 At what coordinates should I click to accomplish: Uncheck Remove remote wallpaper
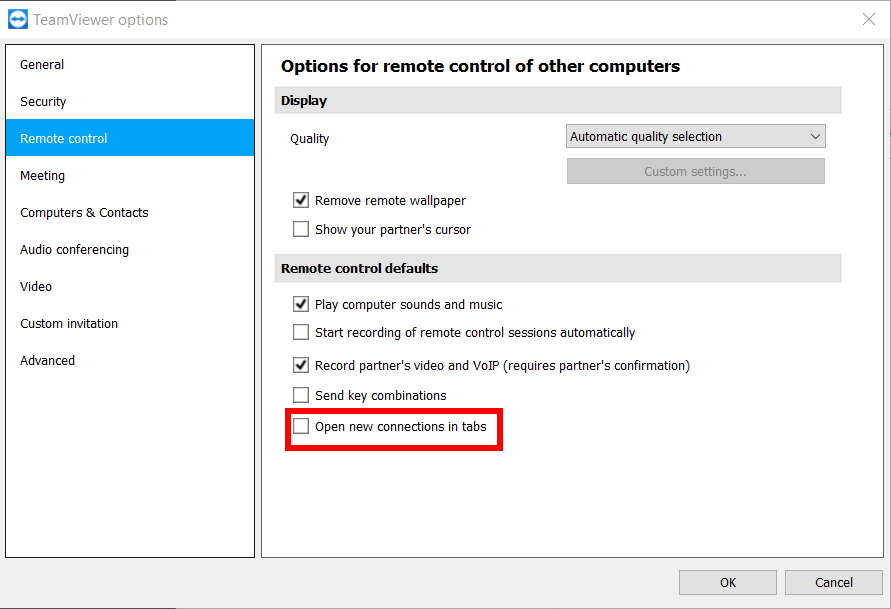click(x=301, y=200)
